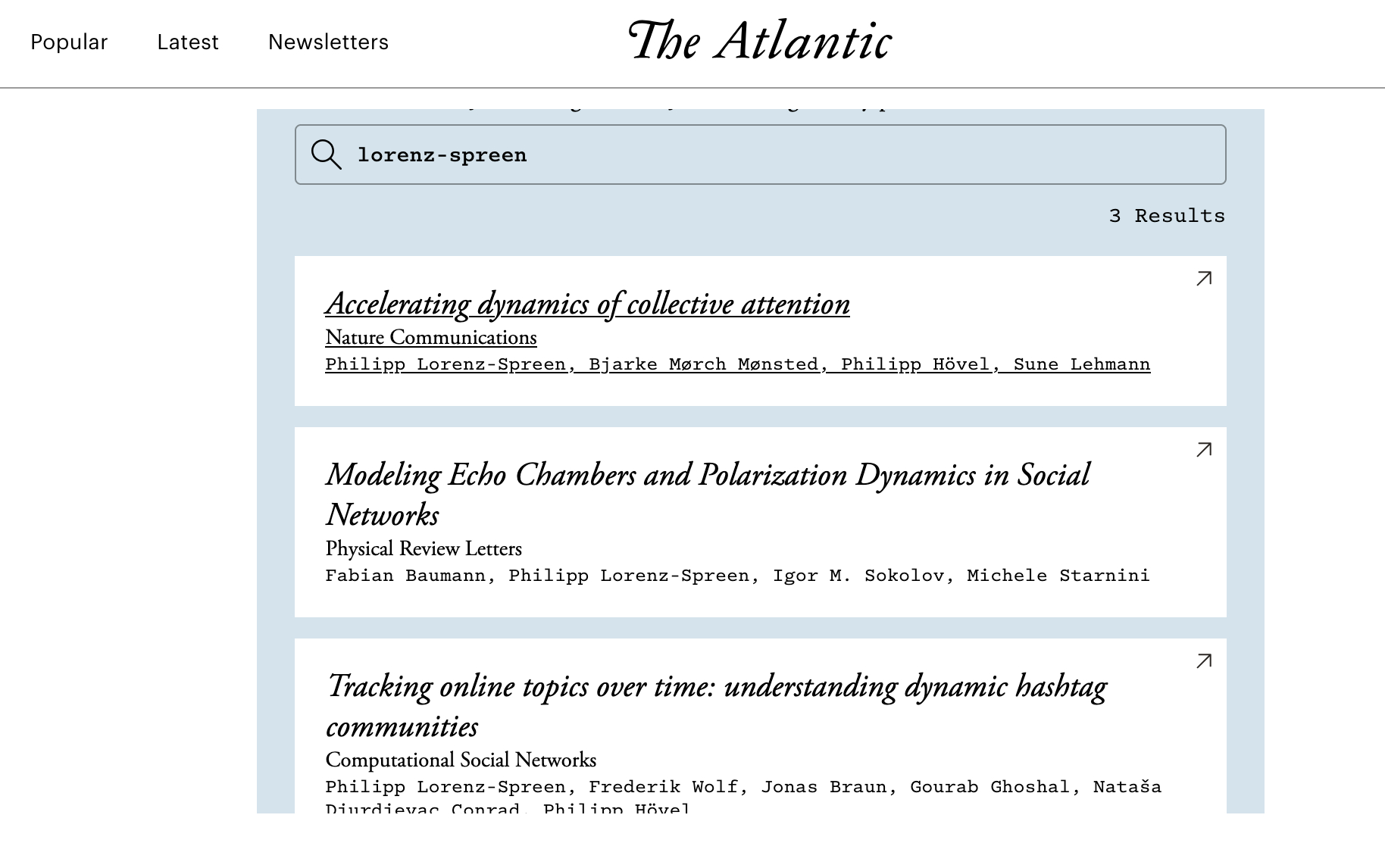Open the Newsletters page

[x=328, y=42]
